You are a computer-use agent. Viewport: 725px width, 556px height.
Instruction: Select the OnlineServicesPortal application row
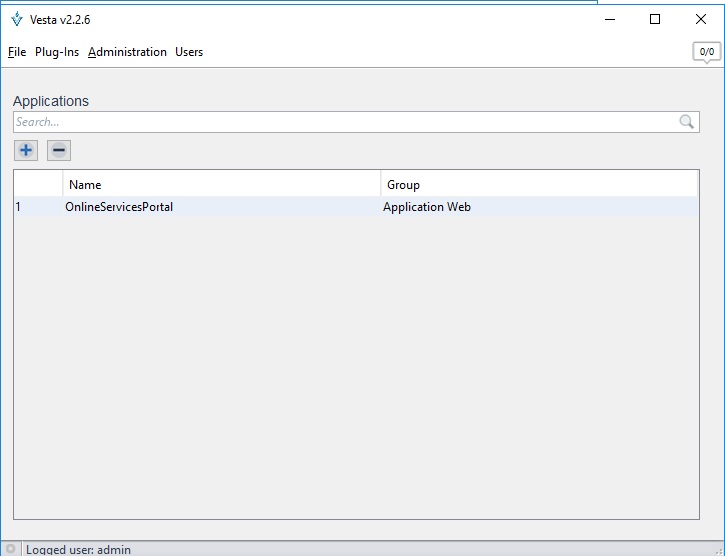tap(119, 207)
